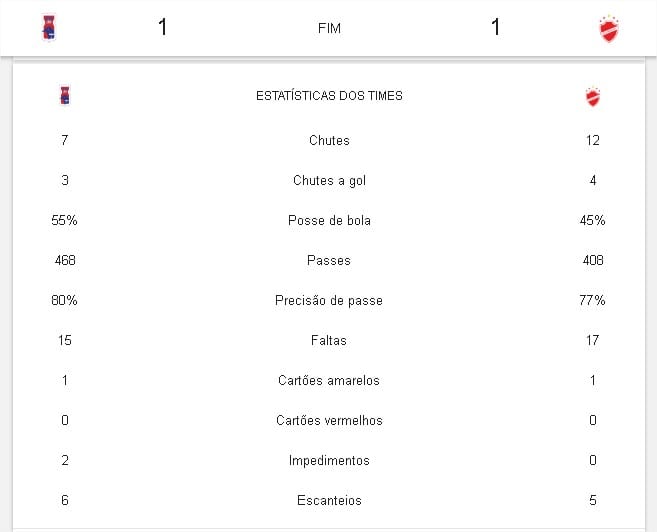657x532 pixels.
Task: Select the Cartões amarelos label
Action: point(329,380)
